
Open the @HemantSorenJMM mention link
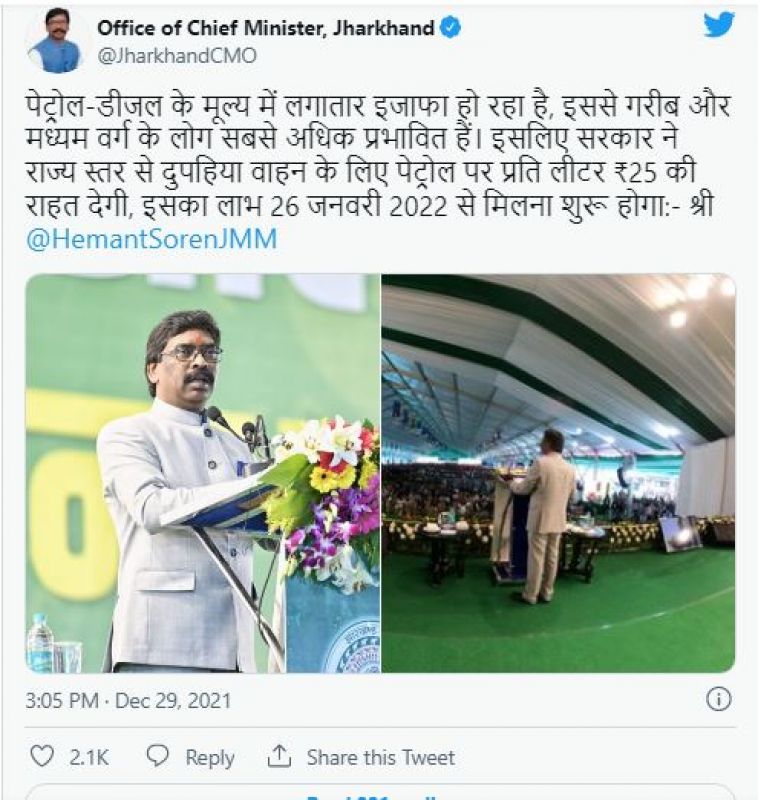click(151, 238)
